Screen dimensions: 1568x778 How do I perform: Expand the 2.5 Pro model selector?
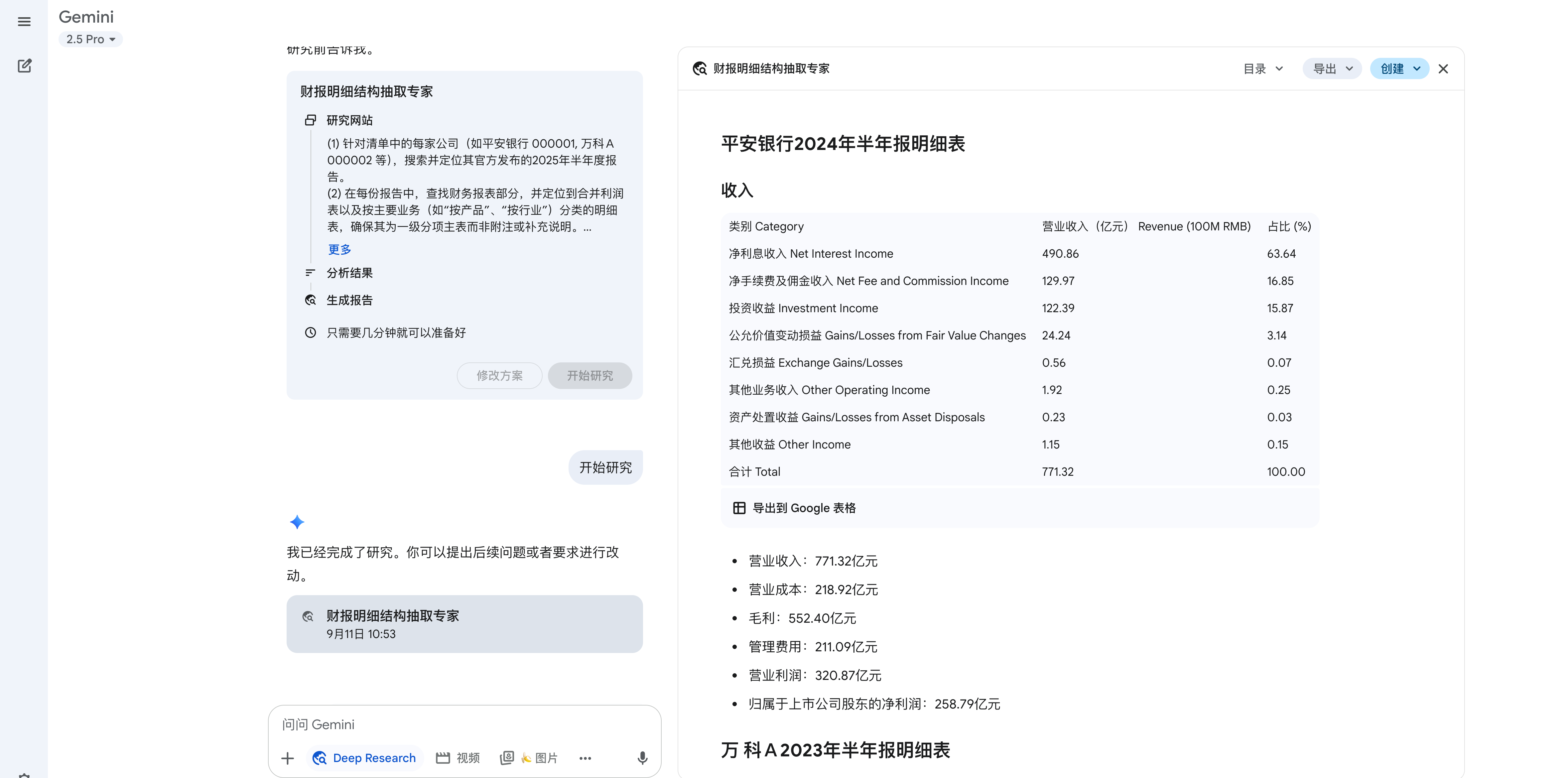(x=90, y=39)
